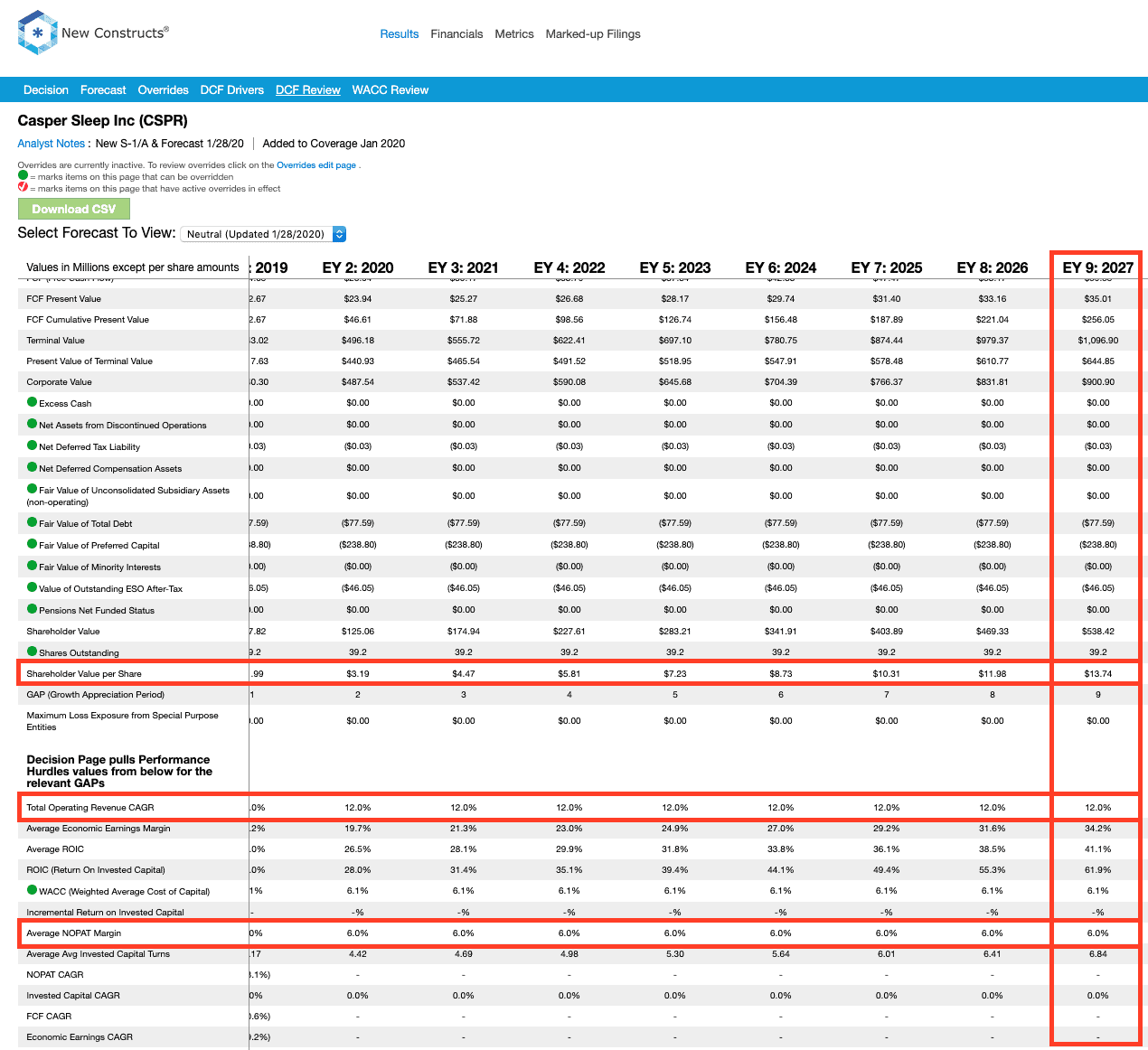Click the EY 2: 2020 column header

[x=358, y=267]
